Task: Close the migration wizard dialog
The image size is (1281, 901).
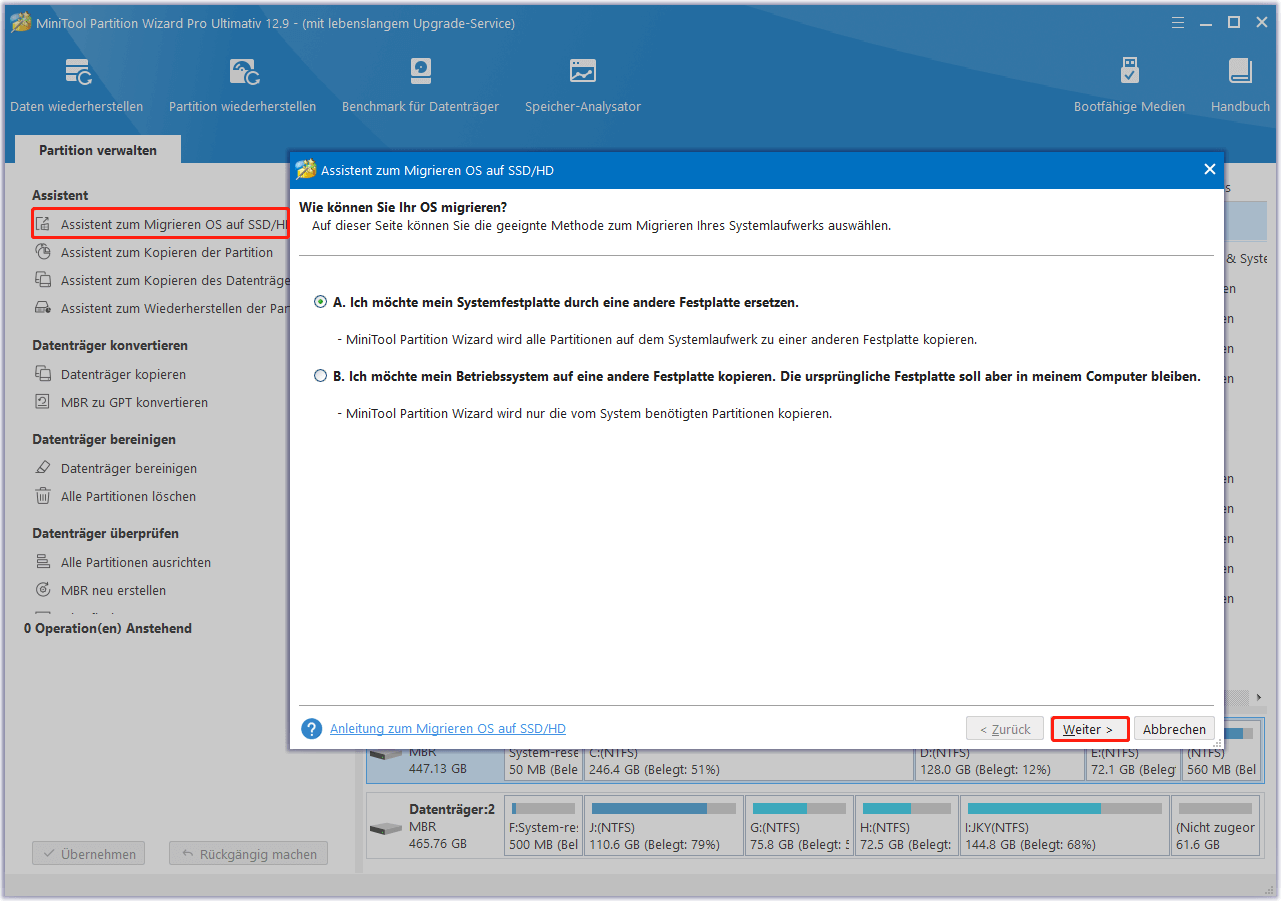Action: [1209, 170]
